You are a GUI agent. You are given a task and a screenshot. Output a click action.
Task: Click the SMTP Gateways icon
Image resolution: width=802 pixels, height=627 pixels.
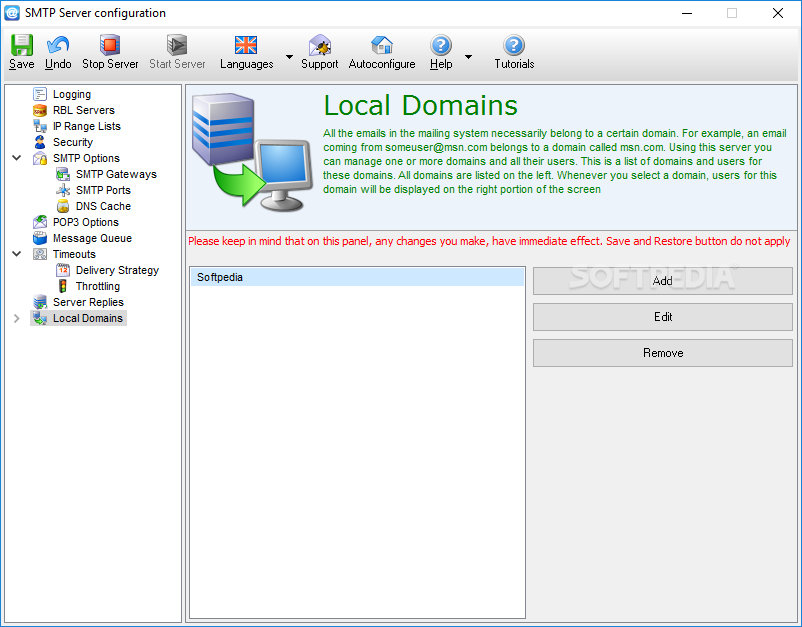click(63, 174)
